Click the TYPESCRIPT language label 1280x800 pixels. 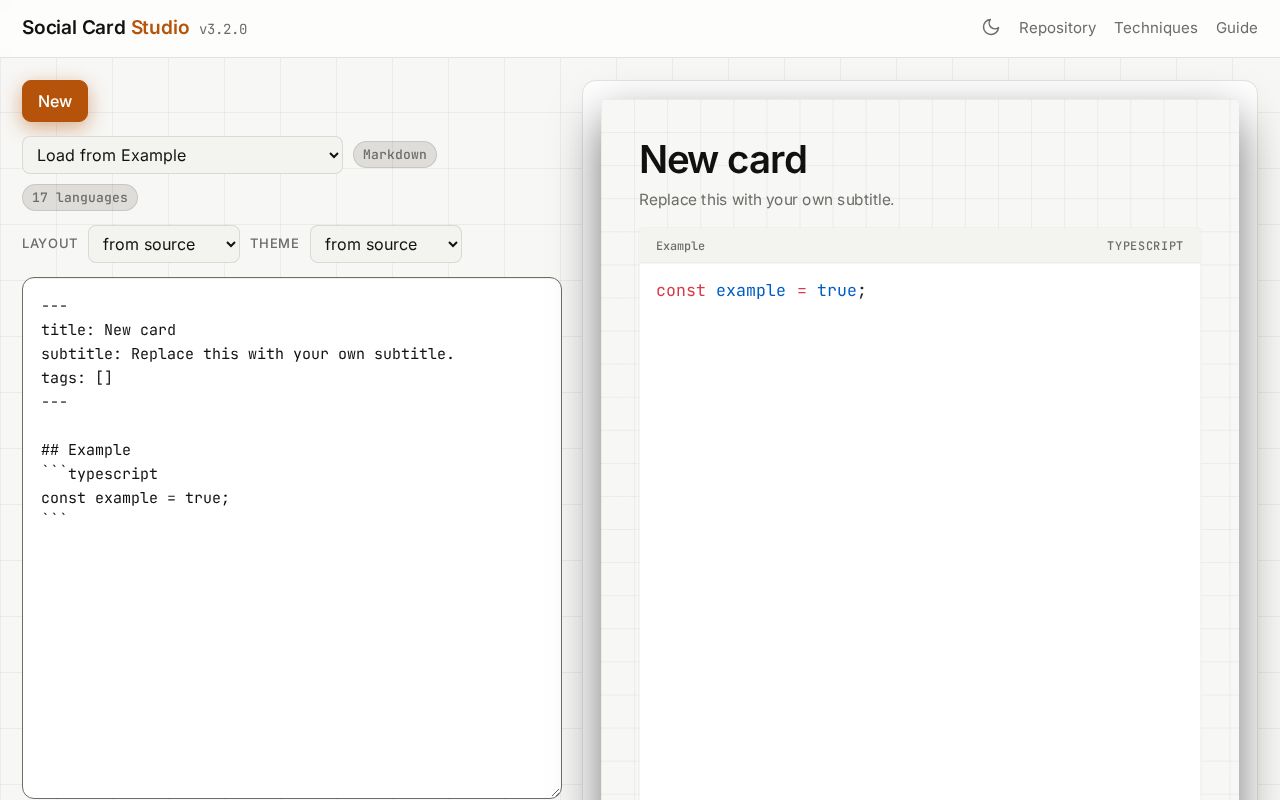(1145, 246)
